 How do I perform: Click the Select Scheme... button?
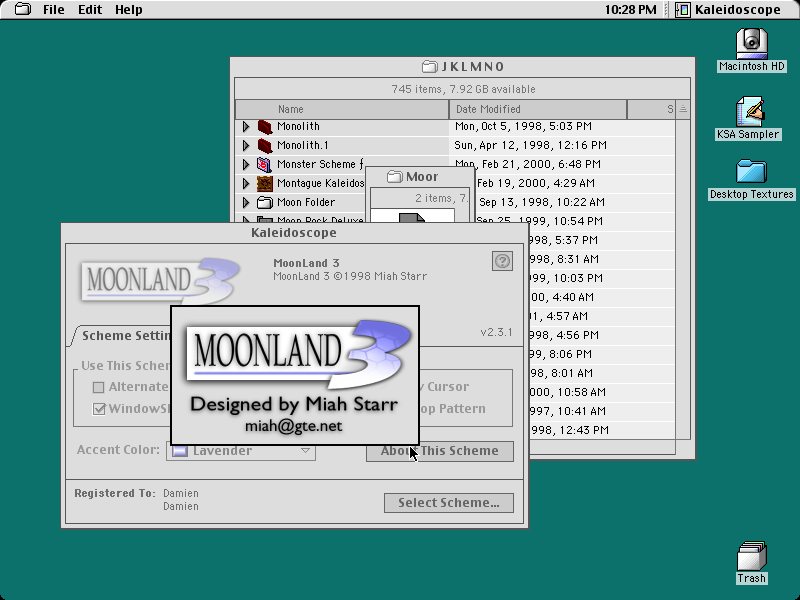coord(448,503)
